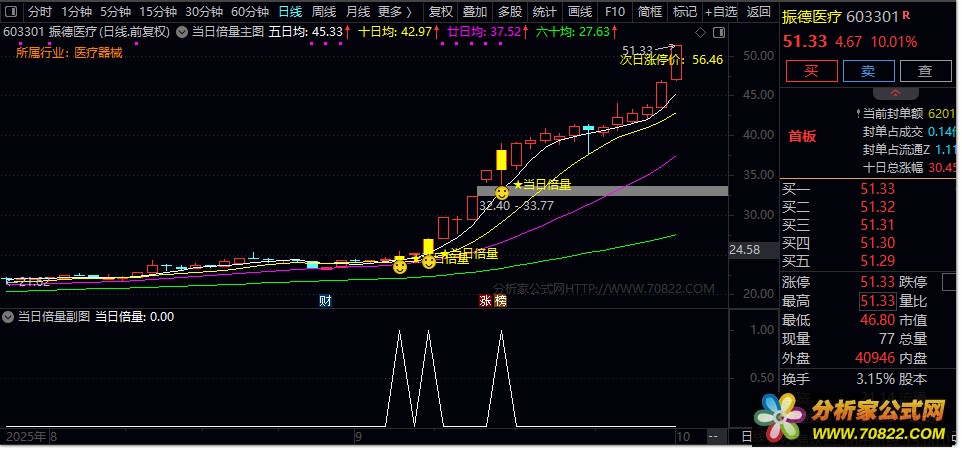The width and height of the screenshot is (962, 450).
Task: Click the 当前封单额 row
Action: click(906, 114)
